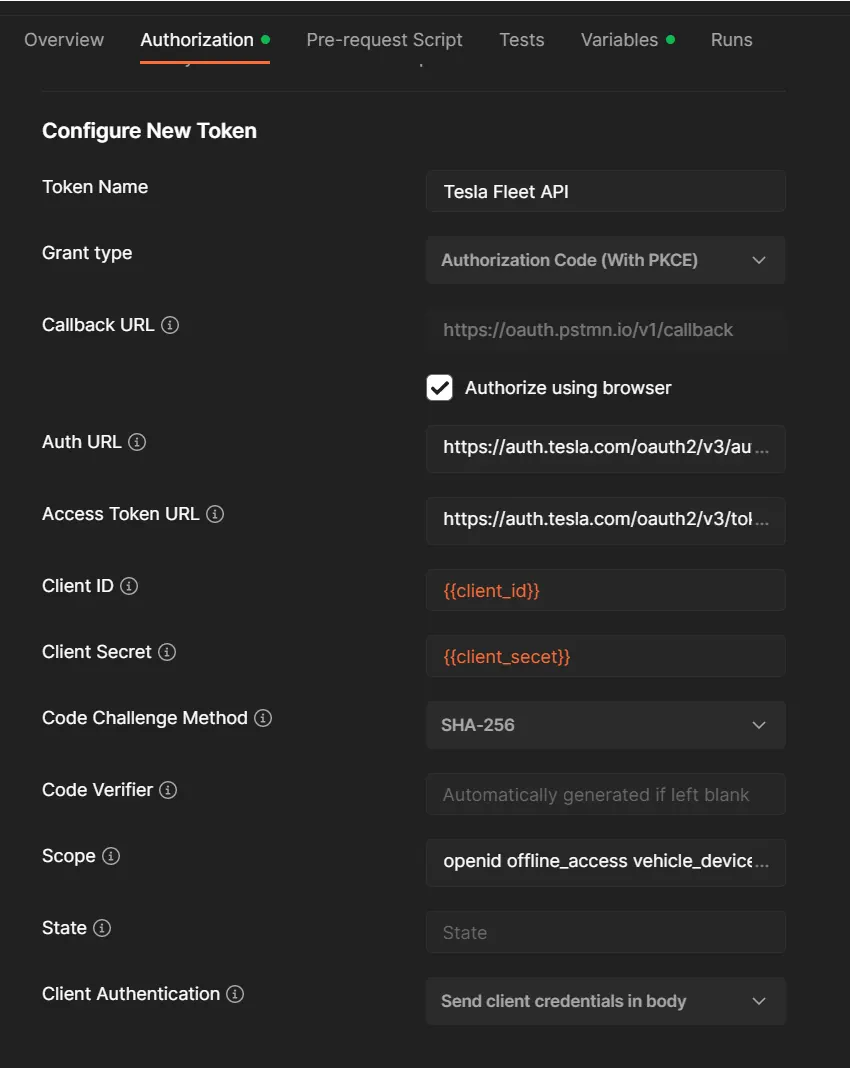Click the Client Authentication info icon

click(x=233, y=994)
